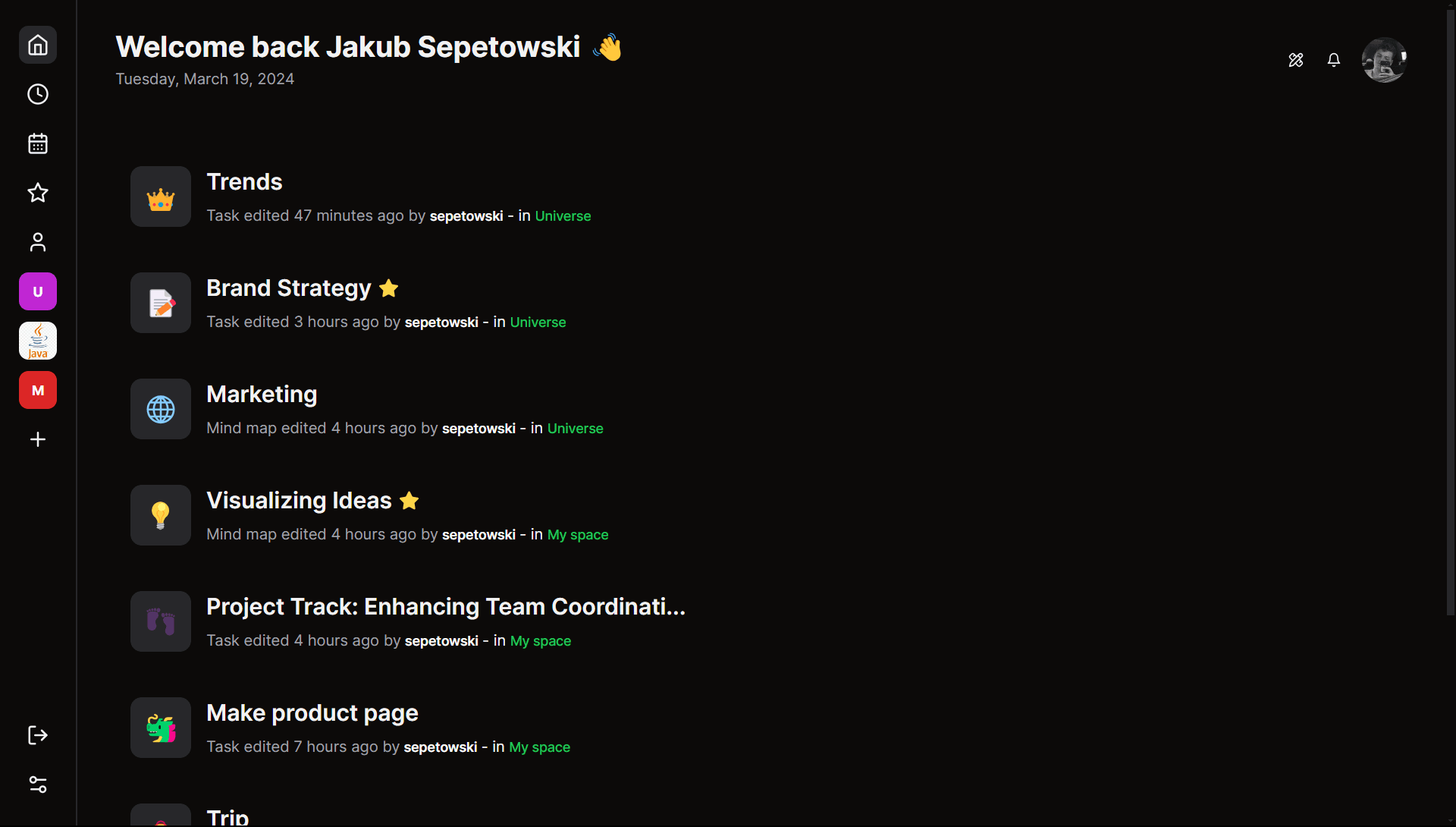
Task: Open the user profile avatar menu
Action: pyautogui.click(x=1385, y=60)
